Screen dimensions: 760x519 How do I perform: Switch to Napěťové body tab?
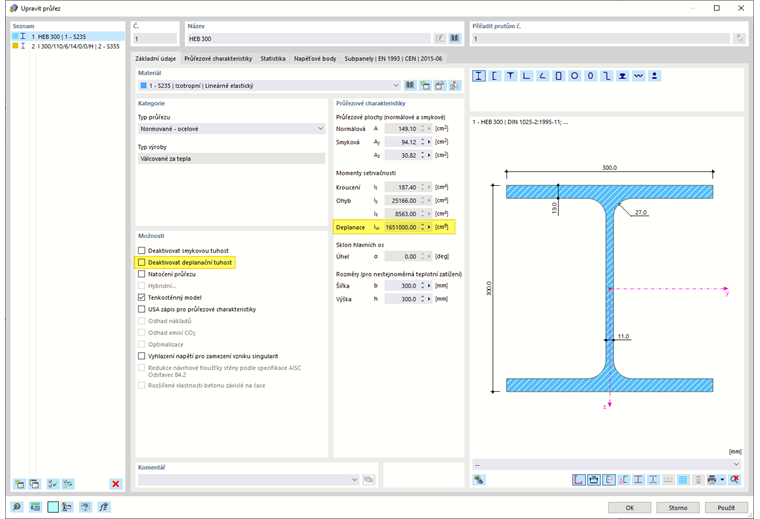[x=315, y=58]
